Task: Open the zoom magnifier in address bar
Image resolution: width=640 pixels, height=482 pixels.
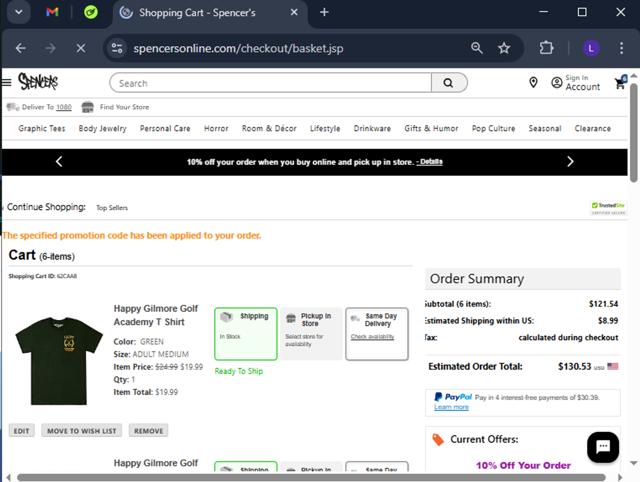Action: 476,48
